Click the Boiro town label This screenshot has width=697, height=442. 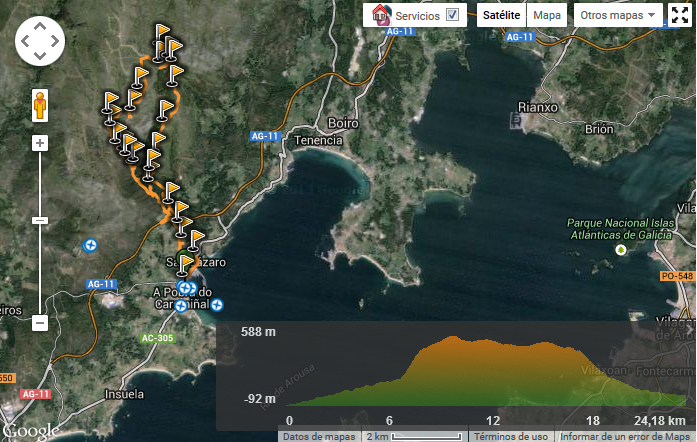(343, 123)
